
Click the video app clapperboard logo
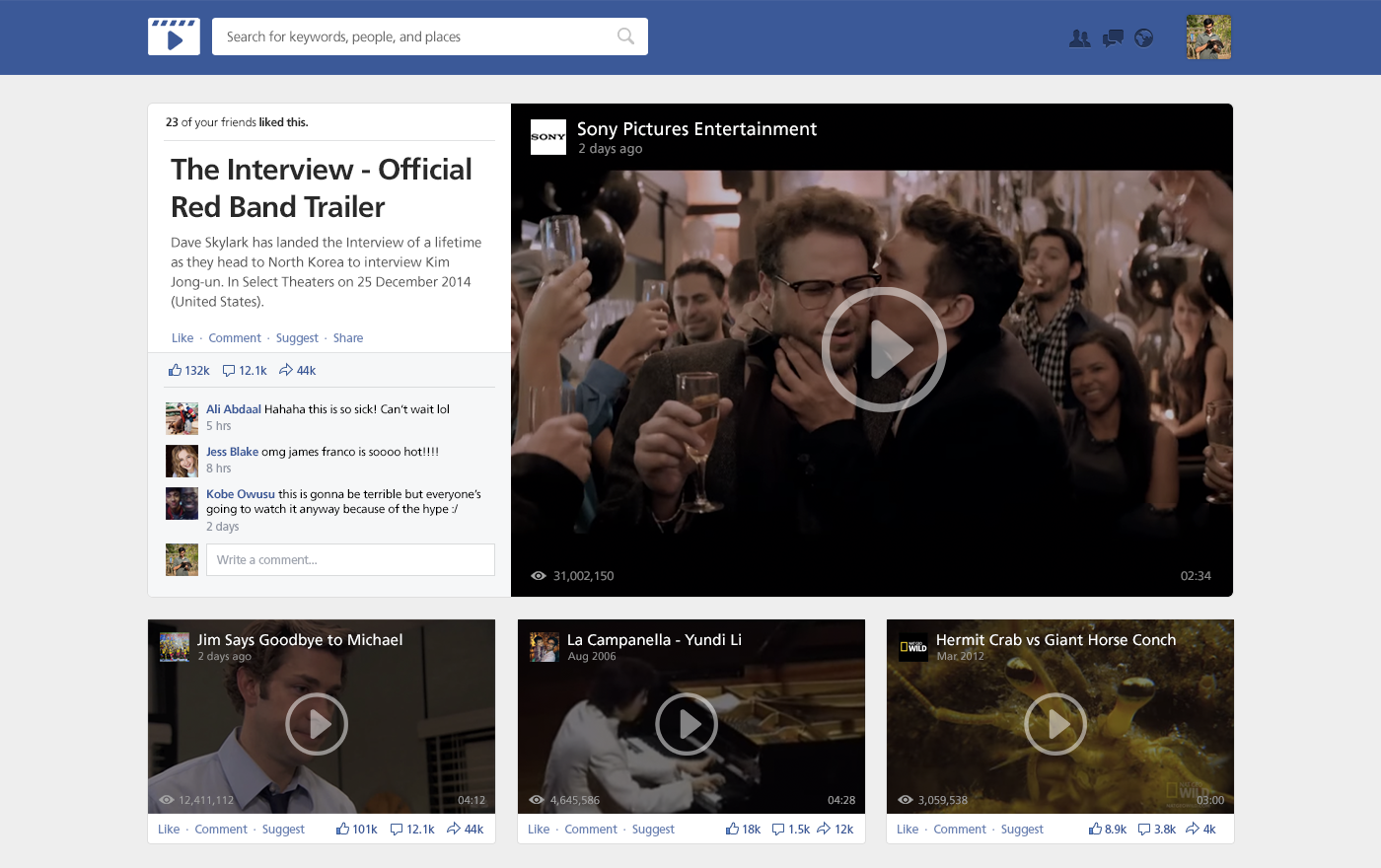(174, 36)
